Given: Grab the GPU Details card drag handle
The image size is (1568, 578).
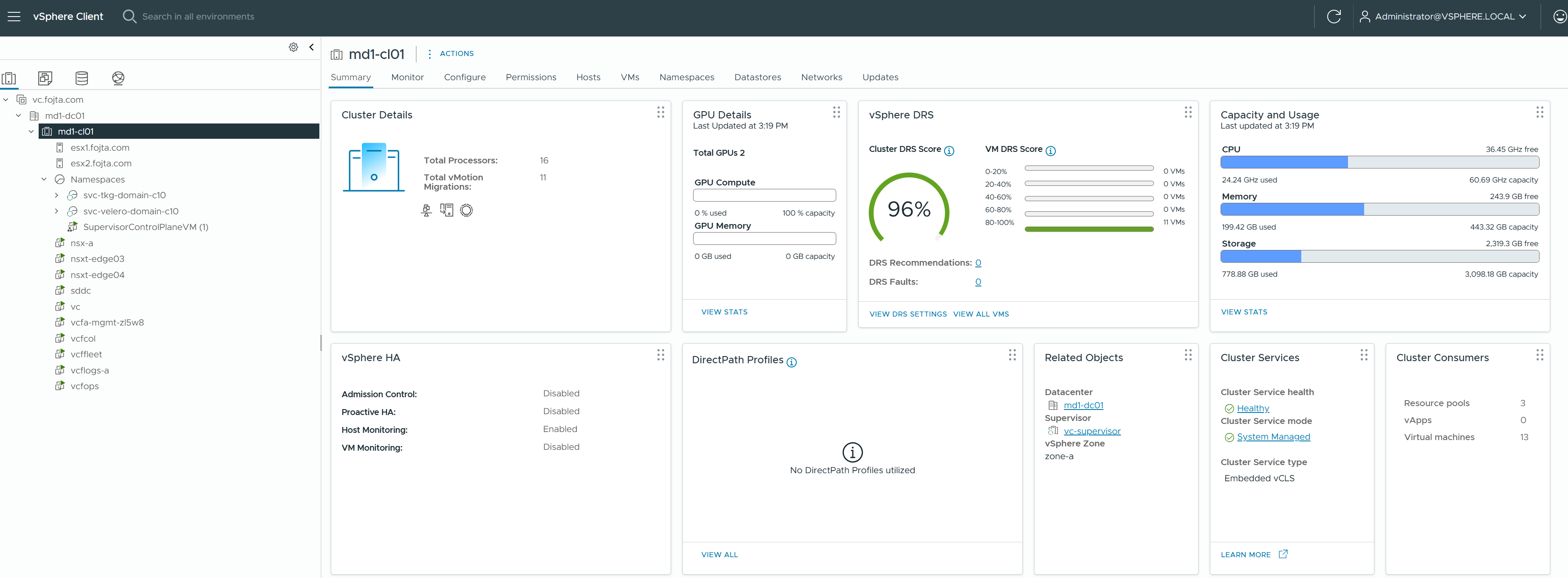Looking at the screenshot, I should (x=836, y=112).
